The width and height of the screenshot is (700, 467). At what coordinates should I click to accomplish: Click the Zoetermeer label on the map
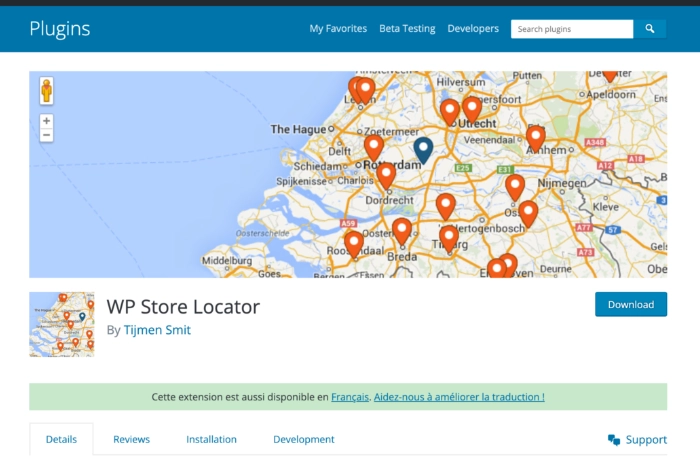coord(392,132)
